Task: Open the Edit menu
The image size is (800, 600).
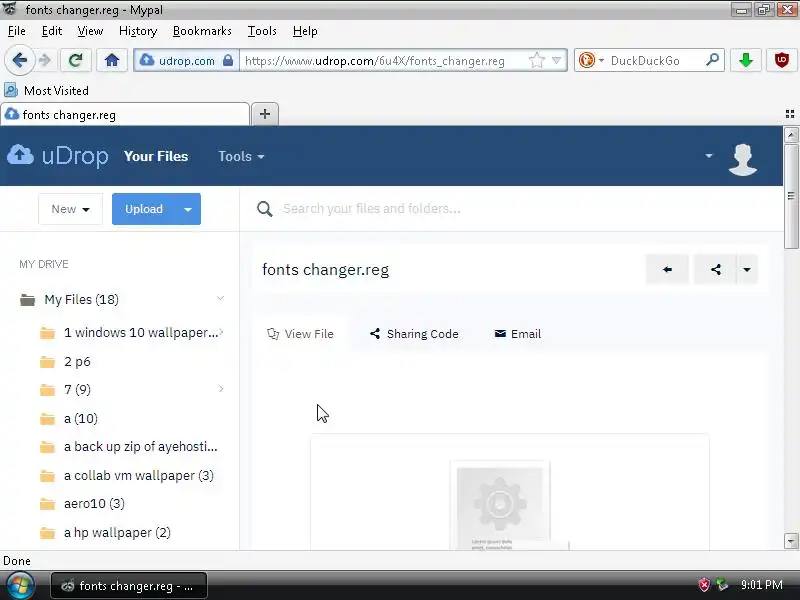Action: [x=52, y=31]
